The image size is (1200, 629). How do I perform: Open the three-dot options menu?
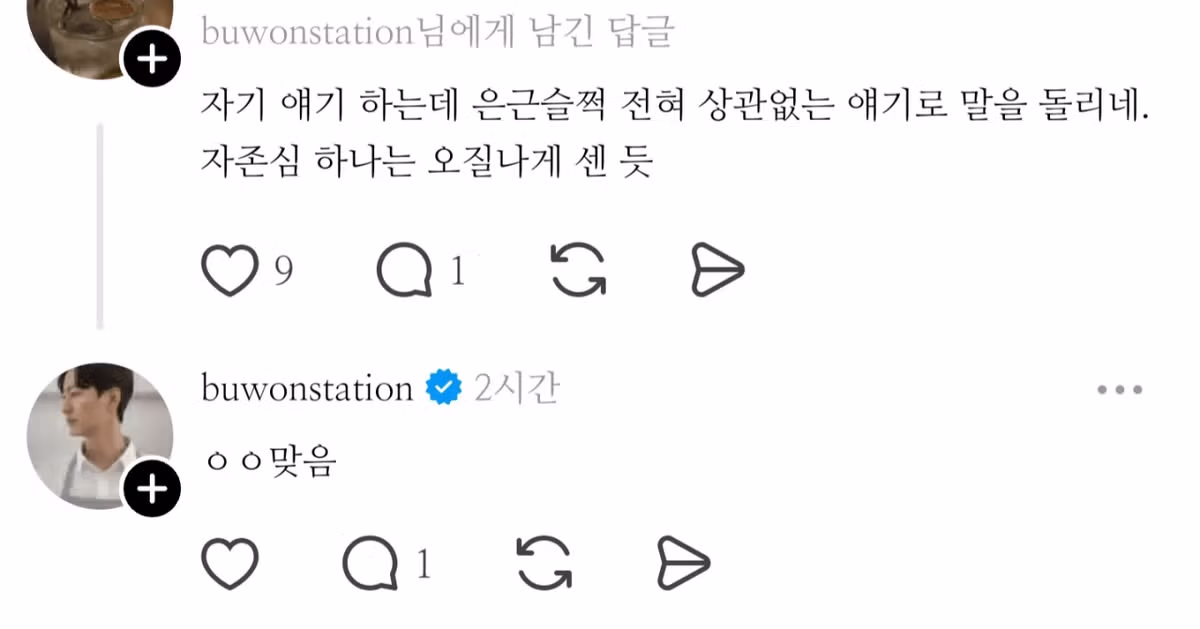tap(1120, 391)
